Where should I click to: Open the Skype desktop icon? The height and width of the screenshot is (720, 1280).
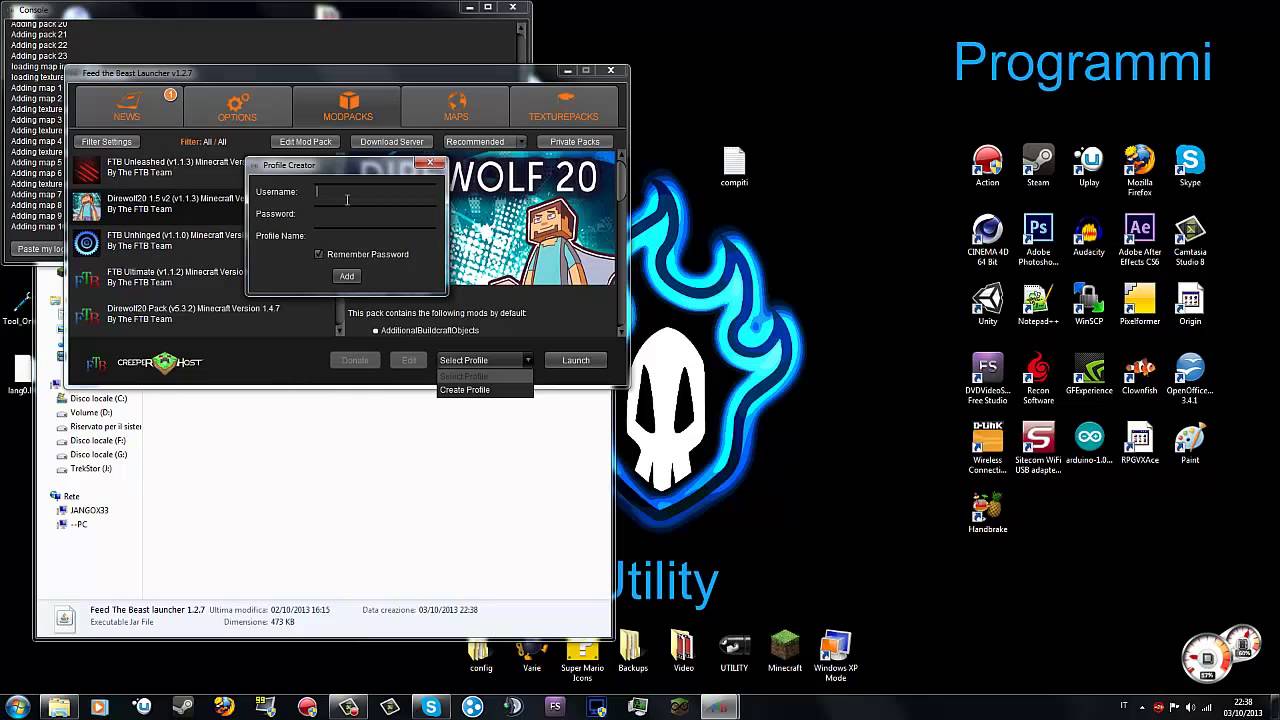point(1190,166)
